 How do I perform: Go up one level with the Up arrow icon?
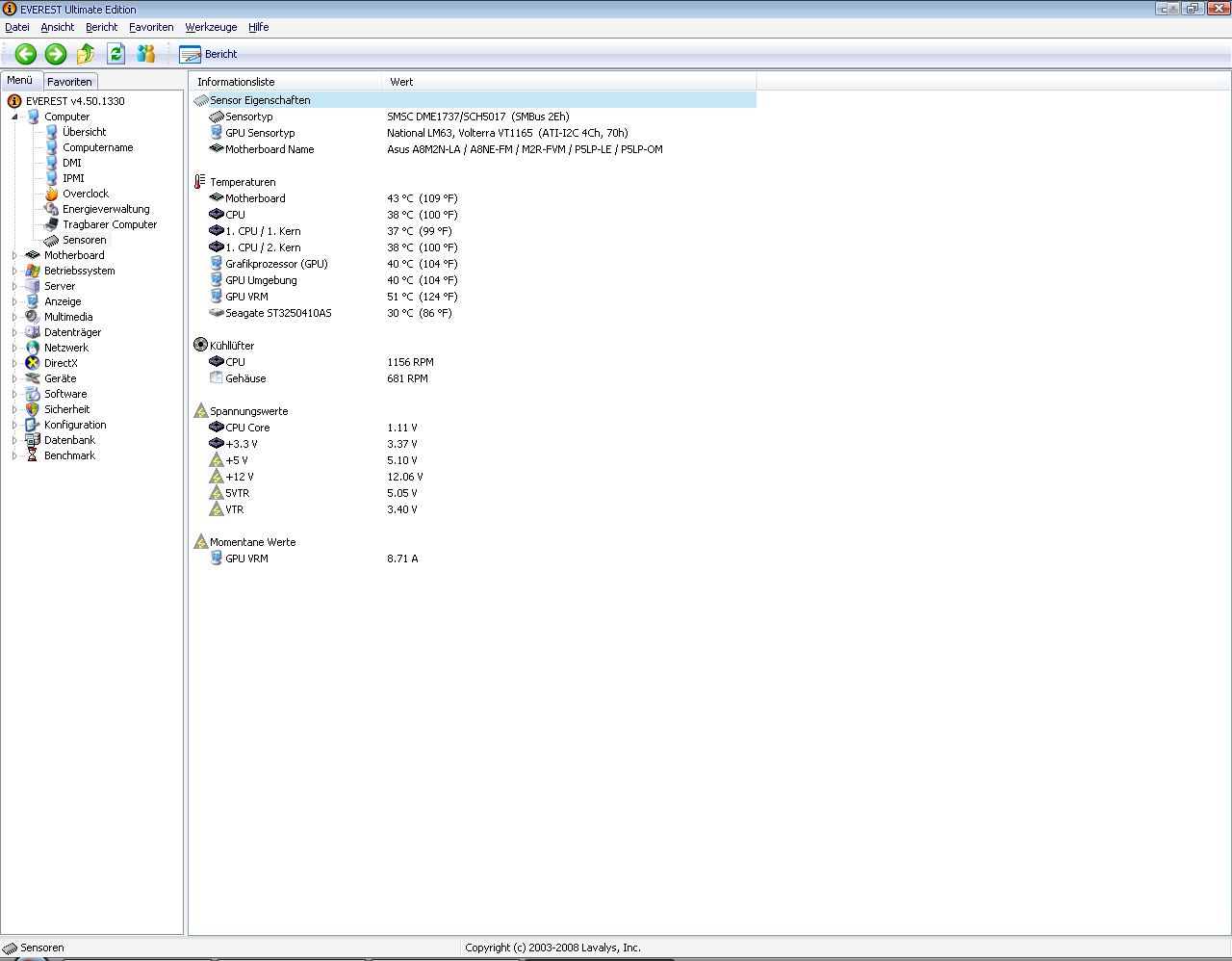pyautogui.click(x=86, y=54)
